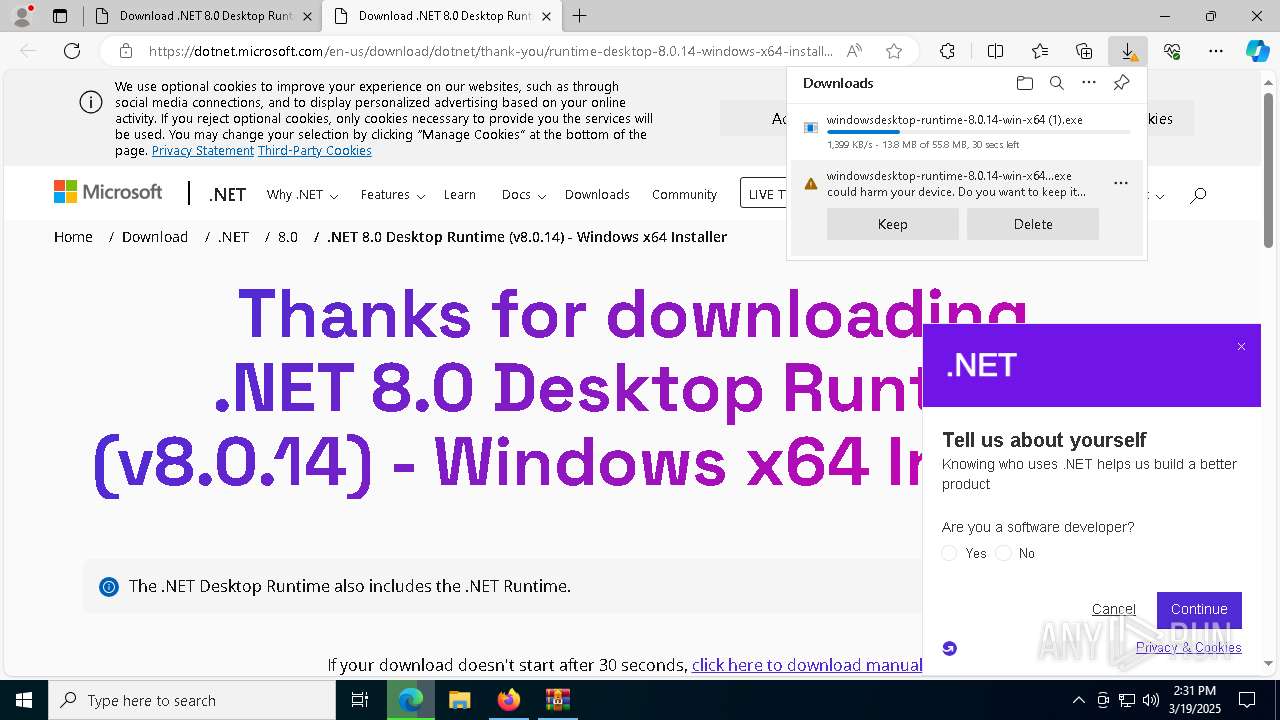Select second Download .NET tab
This screenshot has height=720, width=1280.
tap(441, 16)
